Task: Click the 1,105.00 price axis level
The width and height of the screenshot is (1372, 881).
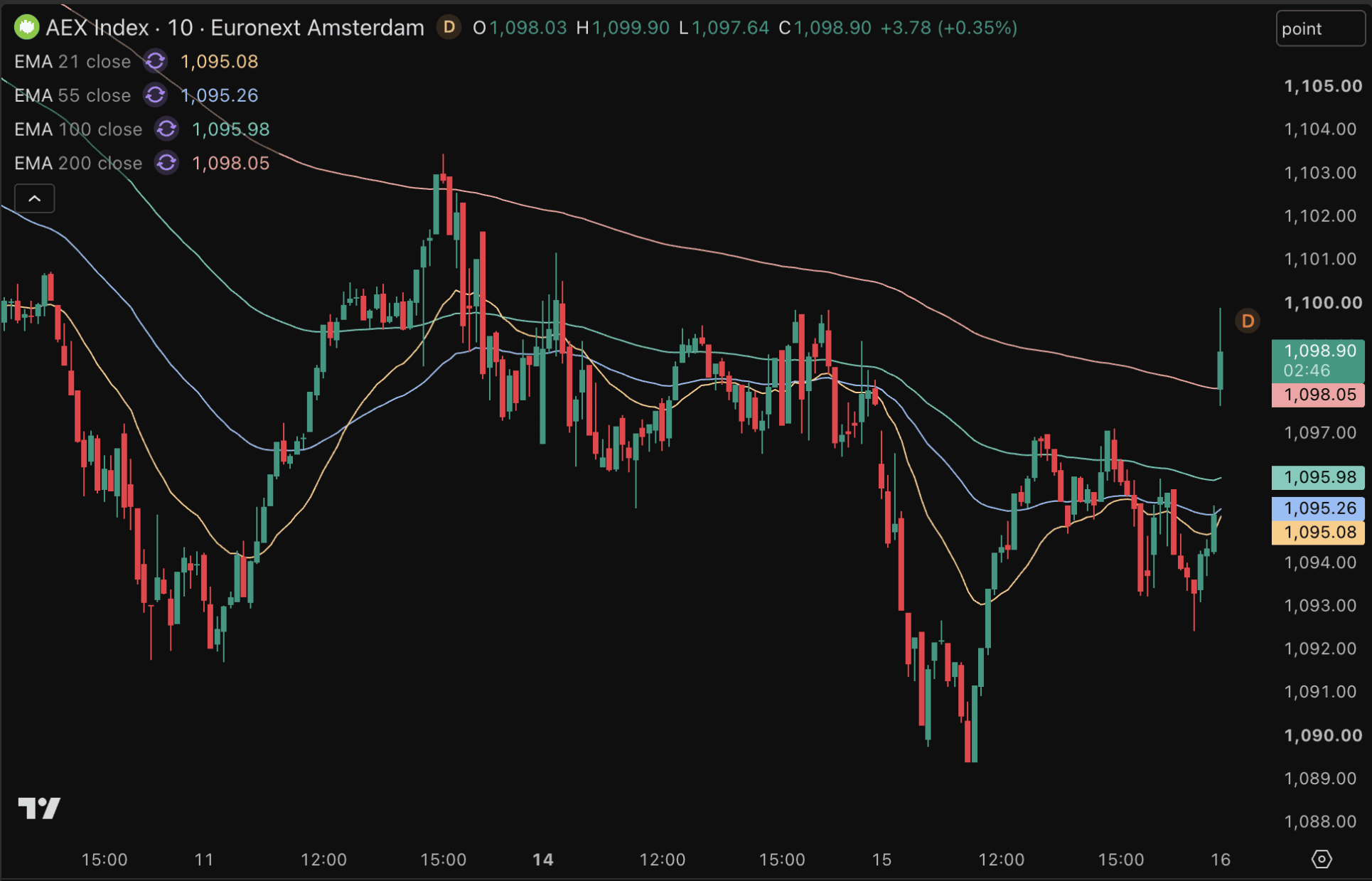Action: (1323, 86)
